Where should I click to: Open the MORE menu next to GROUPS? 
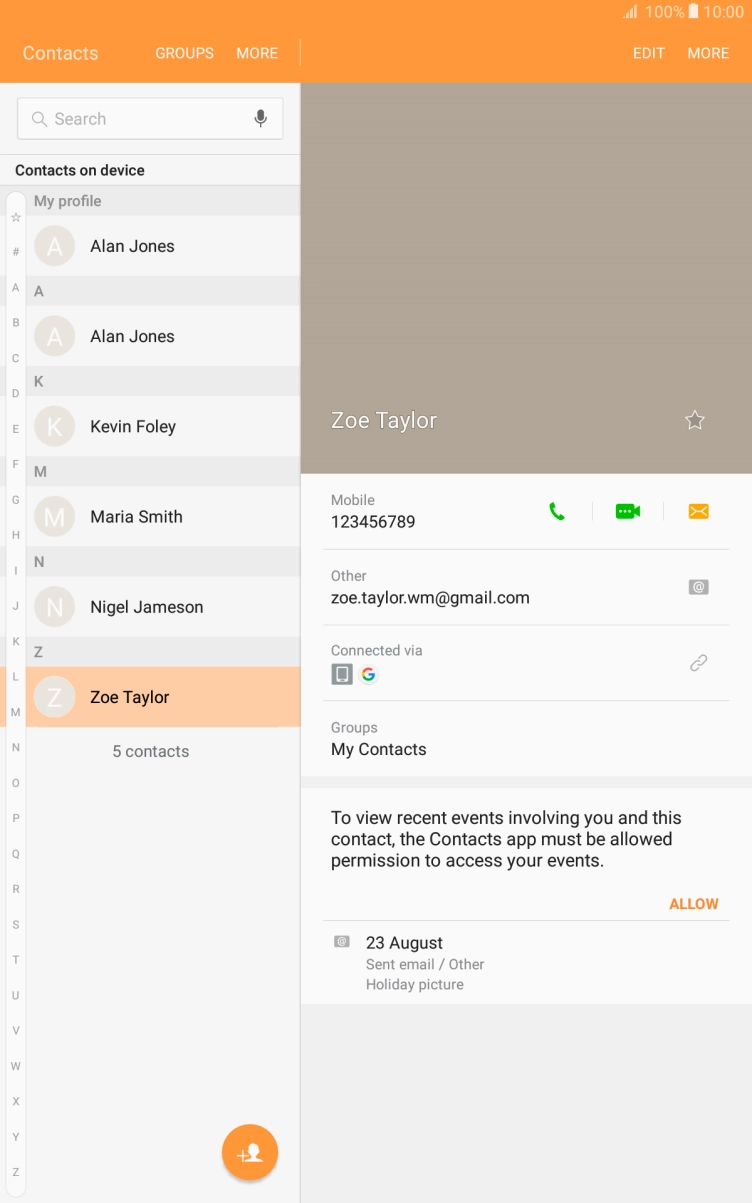point(257,53)
